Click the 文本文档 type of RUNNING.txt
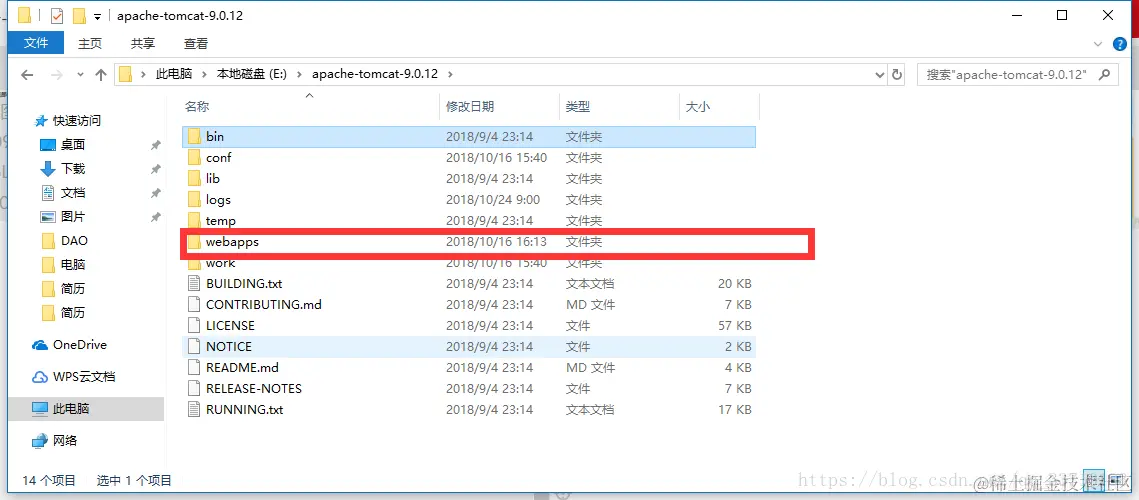The width and height of the screenshot is (1139, 500). pyautogui.click(x=590, y=410)
